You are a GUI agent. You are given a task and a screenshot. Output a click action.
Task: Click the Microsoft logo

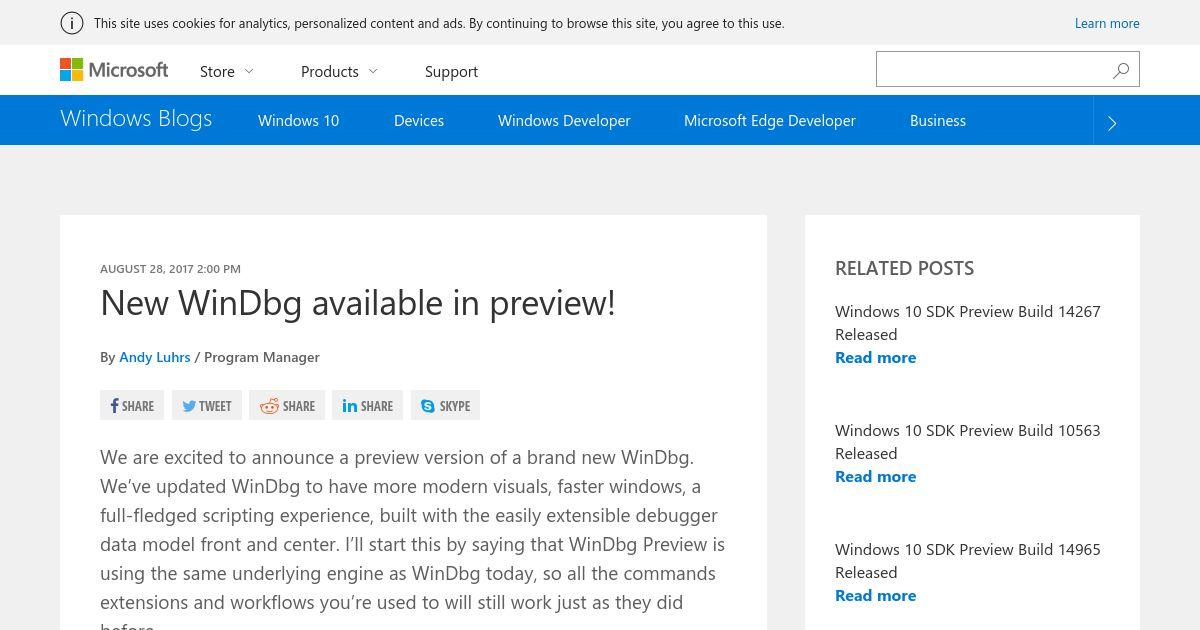click(114, 70)
